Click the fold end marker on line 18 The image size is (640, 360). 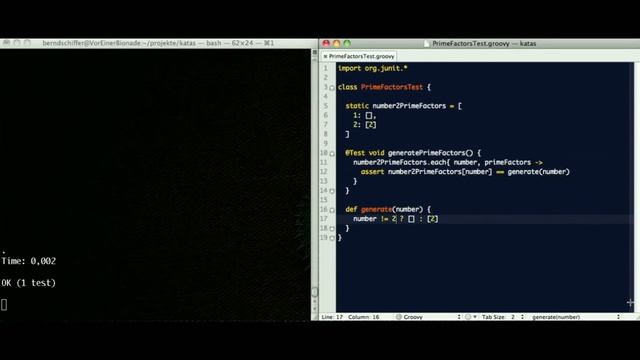[332, 229]
